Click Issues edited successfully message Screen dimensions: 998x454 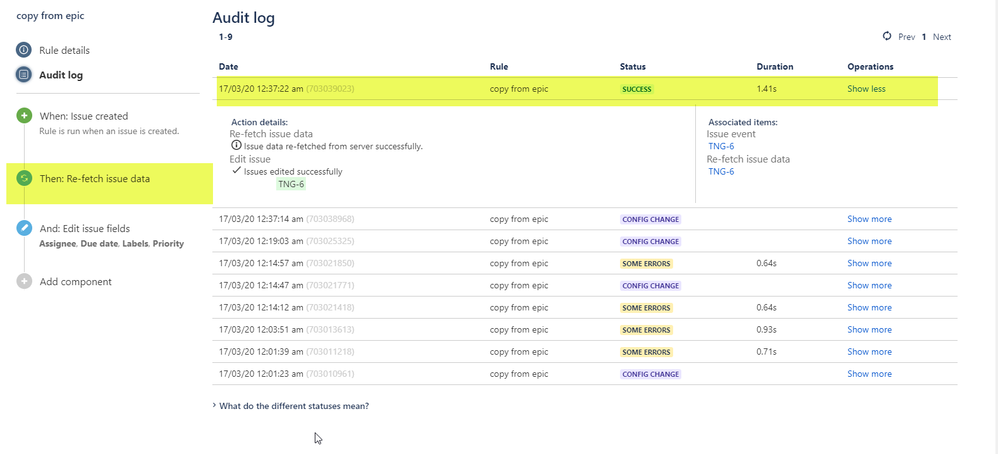click(x=293, y=171)
